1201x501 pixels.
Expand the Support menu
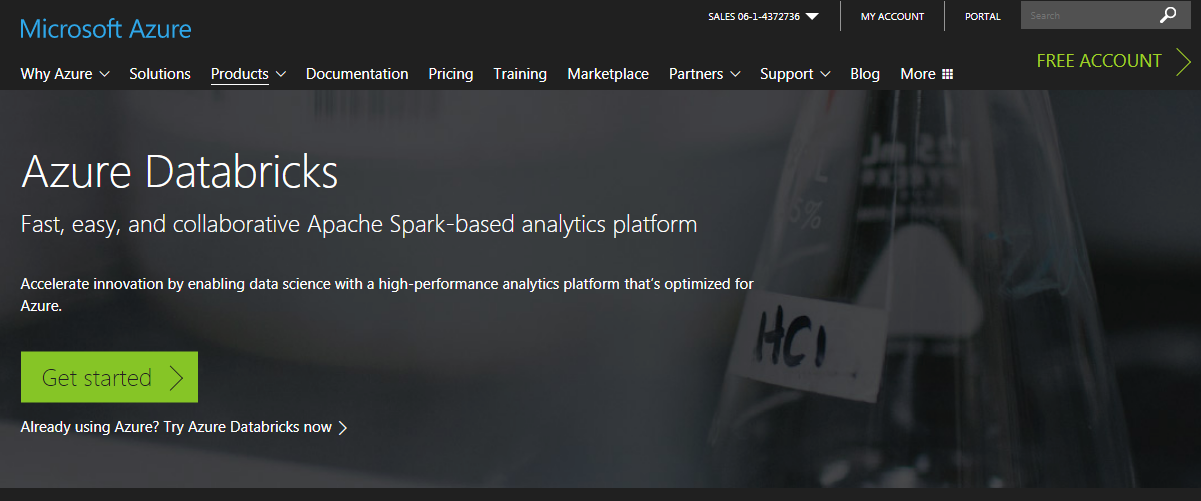coord(795,74)
